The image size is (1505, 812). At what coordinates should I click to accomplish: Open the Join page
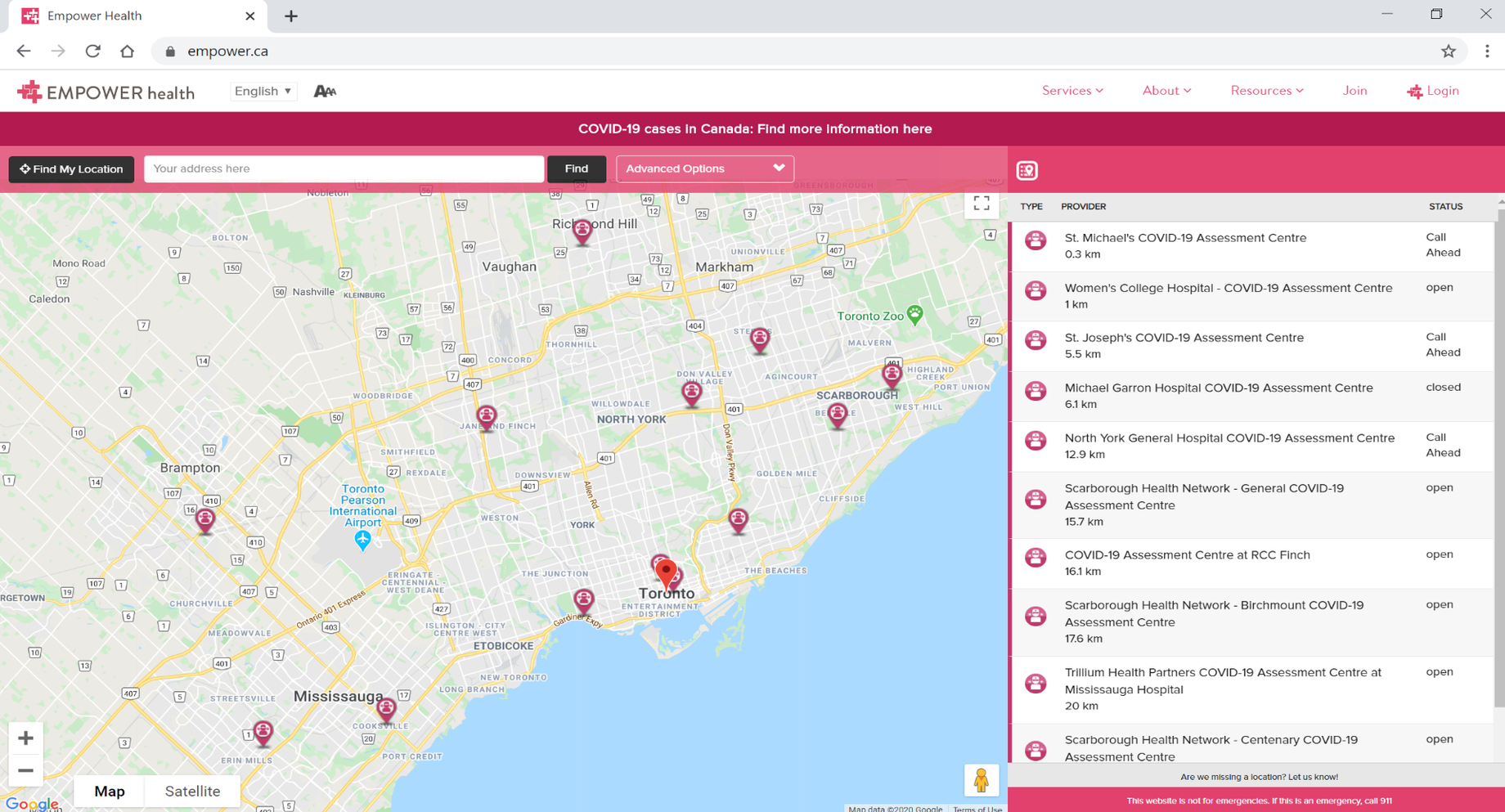(x=1354, y=91)
